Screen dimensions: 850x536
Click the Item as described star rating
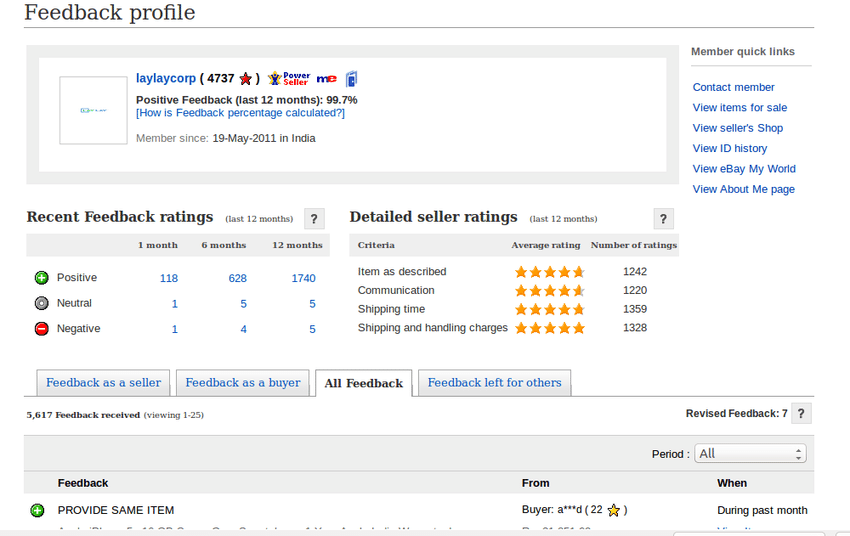point(550,272)
